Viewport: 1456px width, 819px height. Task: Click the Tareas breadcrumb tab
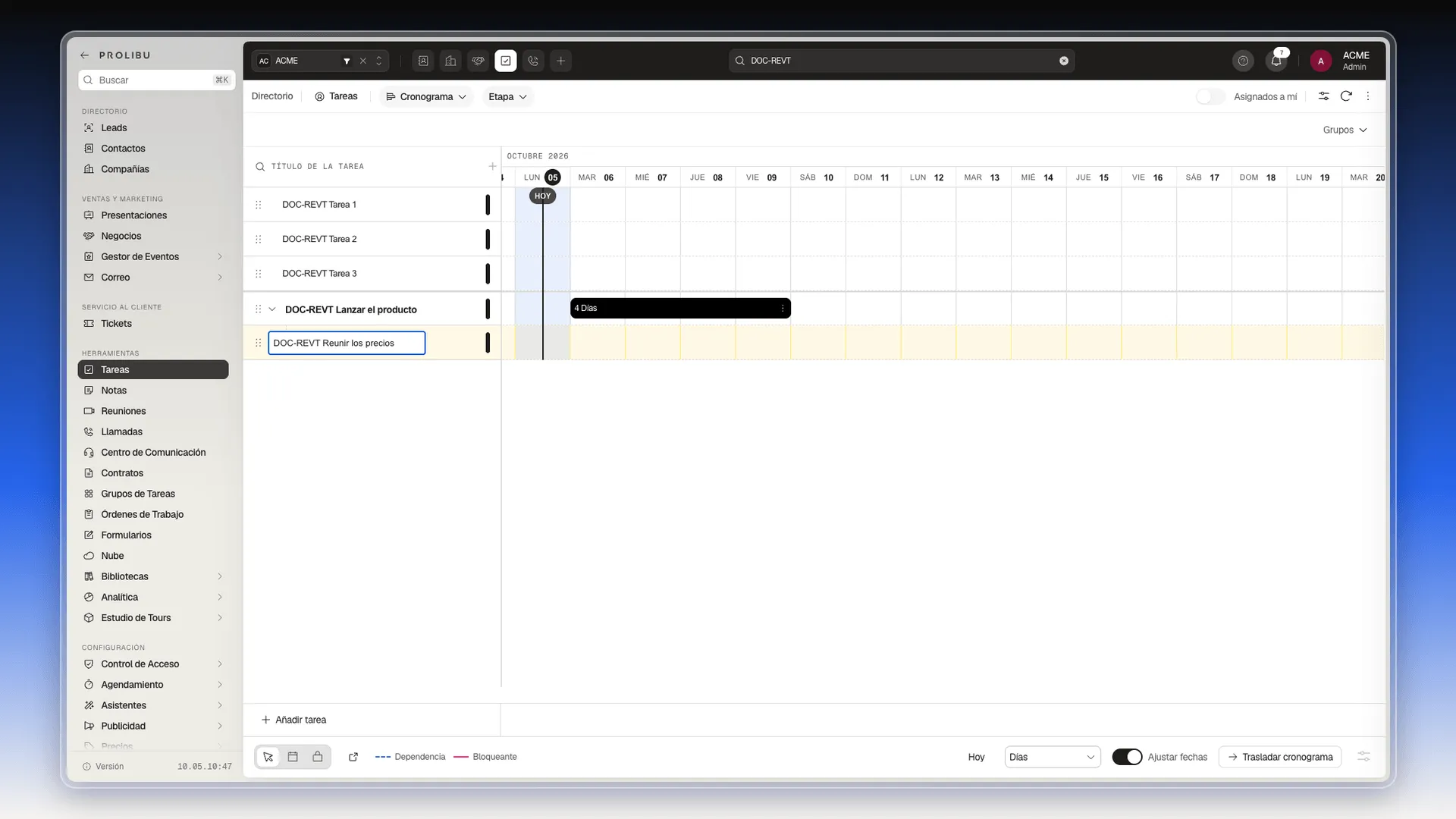pyautogui.click(x=336, y=96)
